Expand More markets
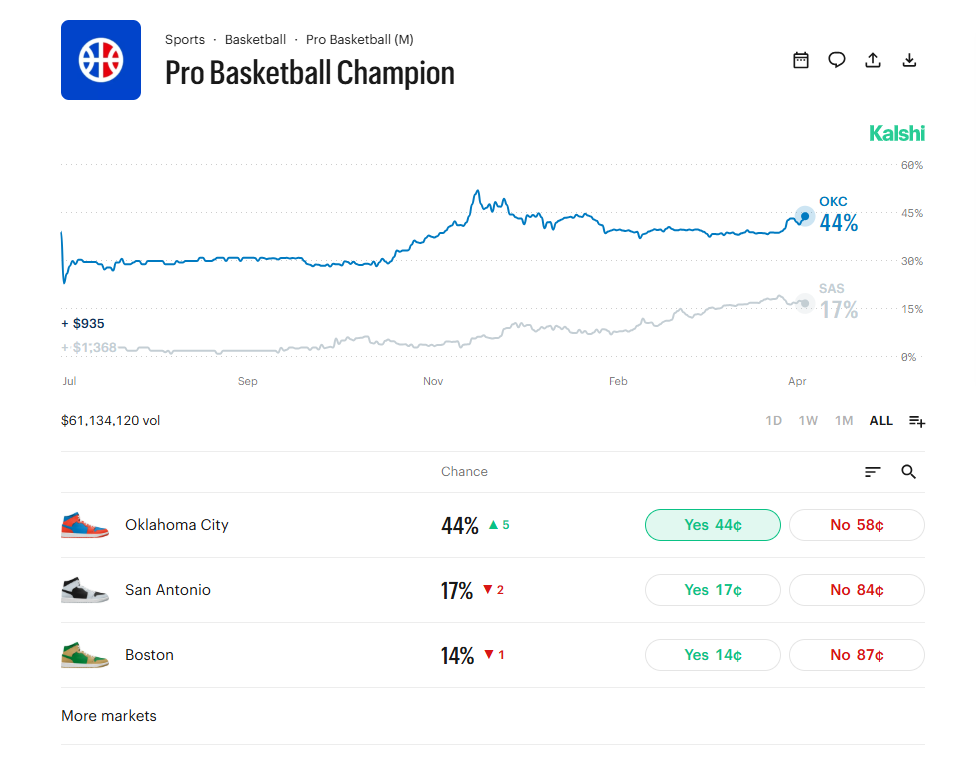Viewport: 976px width, 757px height. point(108,715)
